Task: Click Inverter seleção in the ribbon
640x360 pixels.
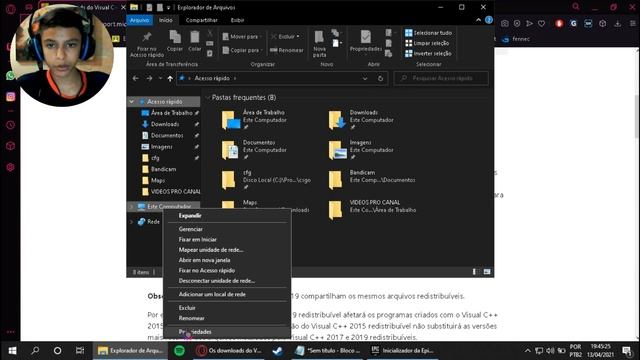Action: (428, 53)
